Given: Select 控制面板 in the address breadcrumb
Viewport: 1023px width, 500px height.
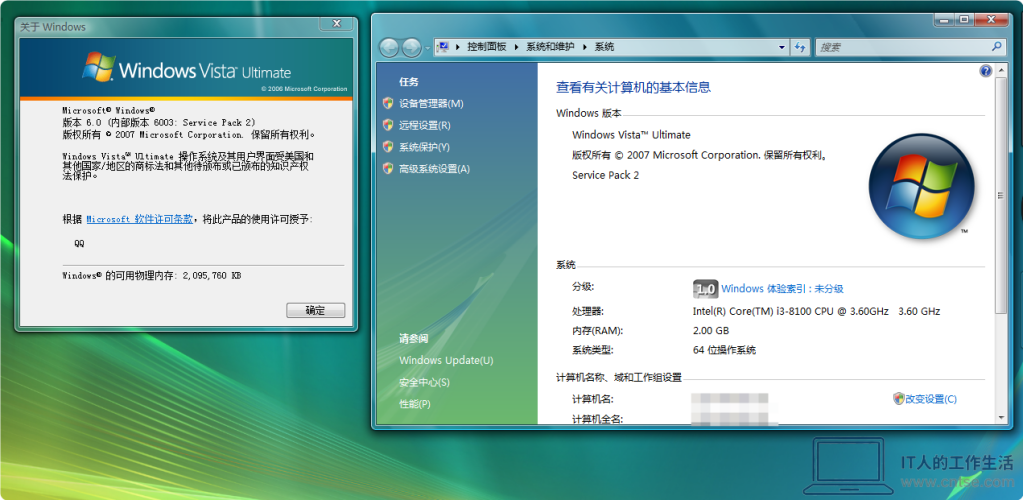Looking at the screenshot, I should [487, 47].
